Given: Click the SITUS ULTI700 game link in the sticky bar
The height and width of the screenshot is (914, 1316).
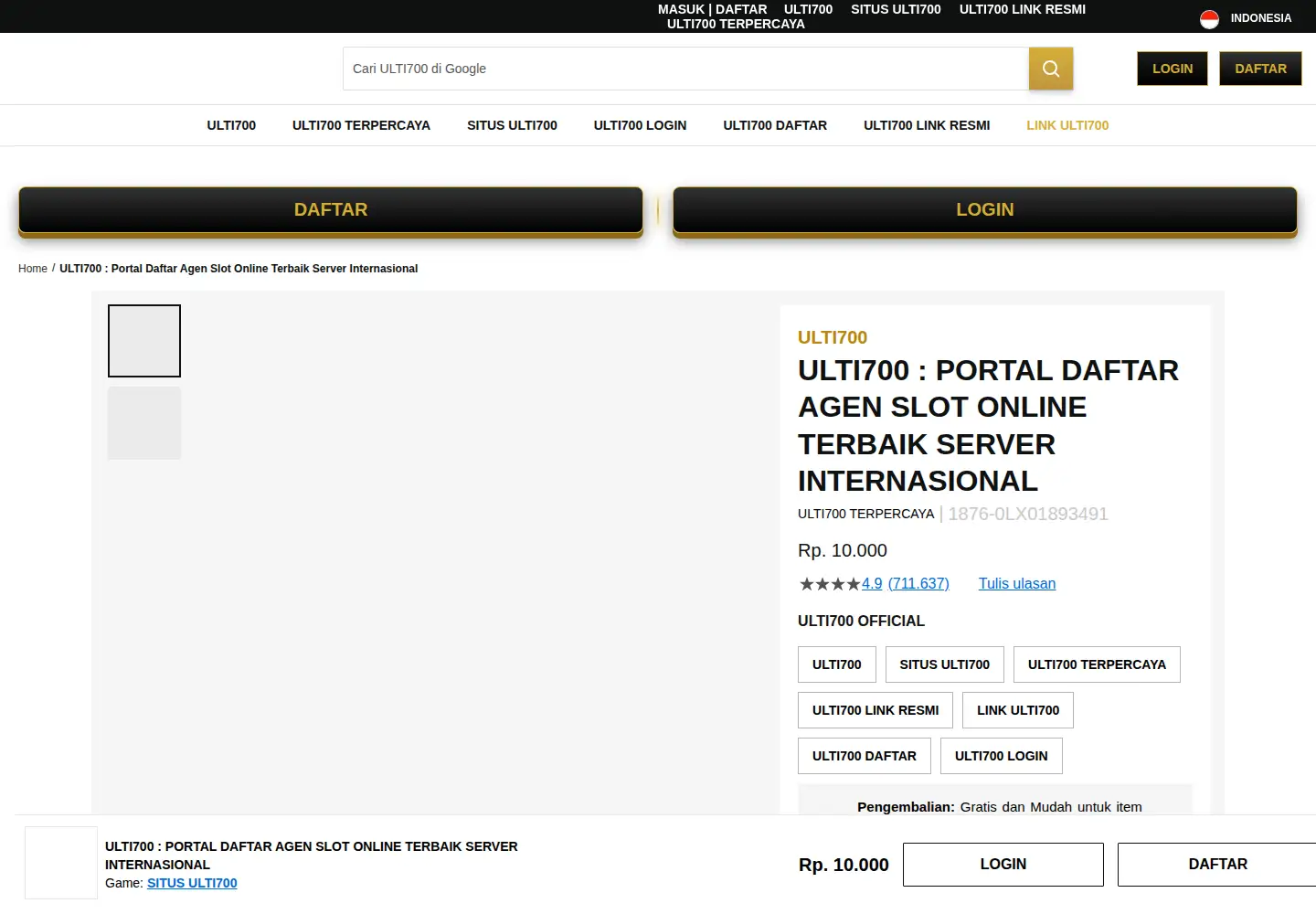Looking at the screenshot, I should (192, 883).
